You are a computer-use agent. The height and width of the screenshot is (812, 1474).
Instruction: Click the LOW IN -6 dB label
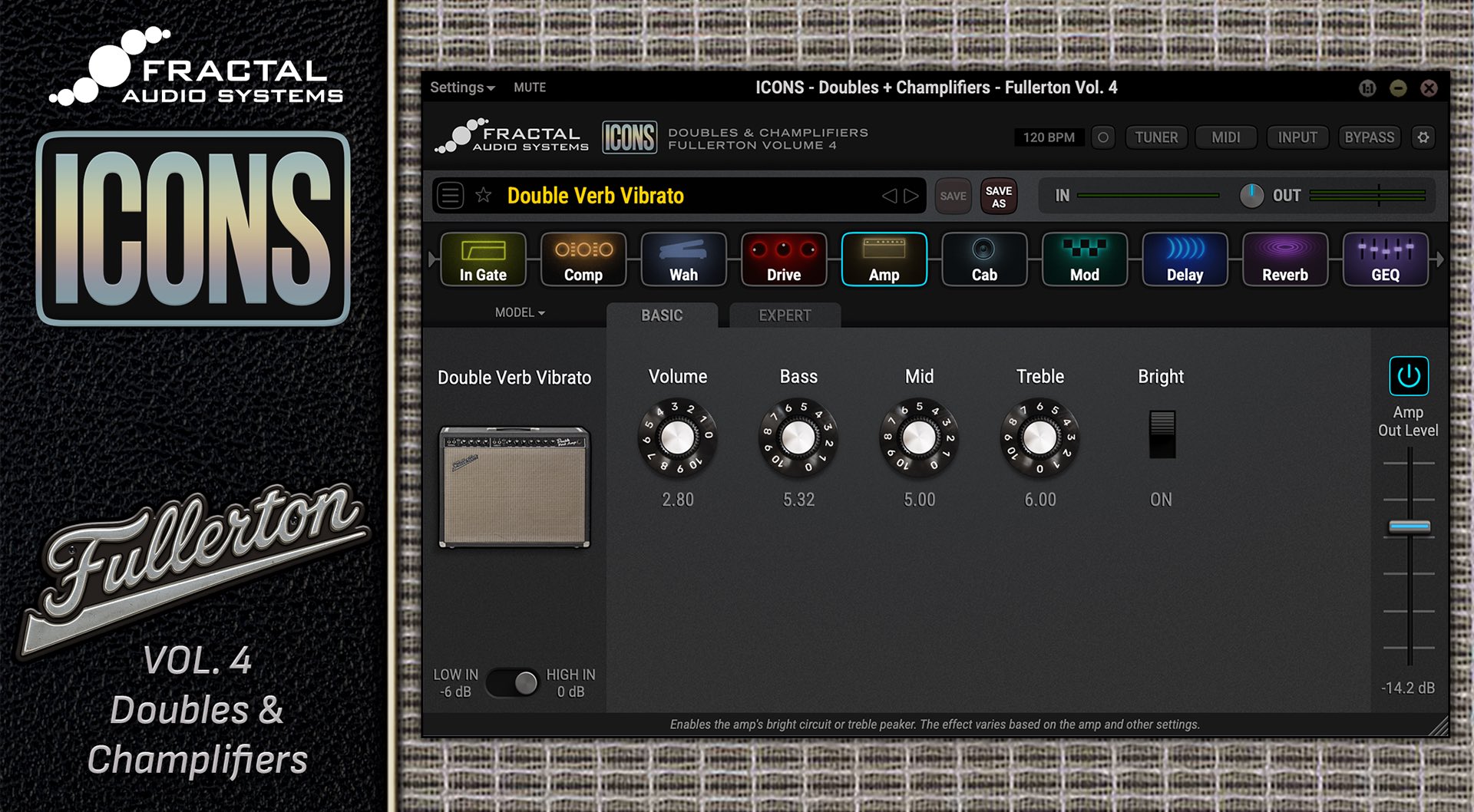click(455, 683)
